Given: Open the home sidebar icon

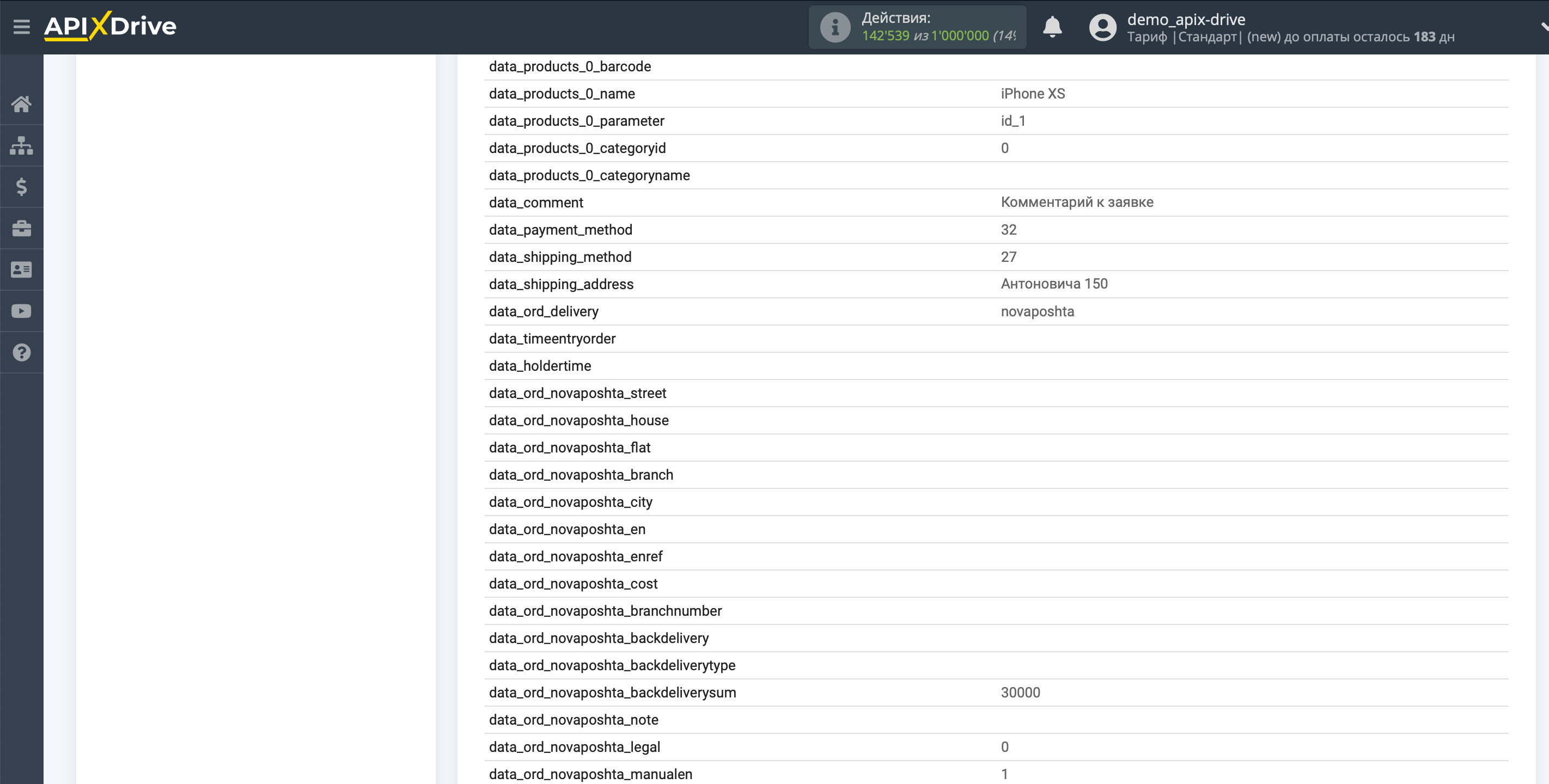Looking at the screenshot, I should point(22,104).
